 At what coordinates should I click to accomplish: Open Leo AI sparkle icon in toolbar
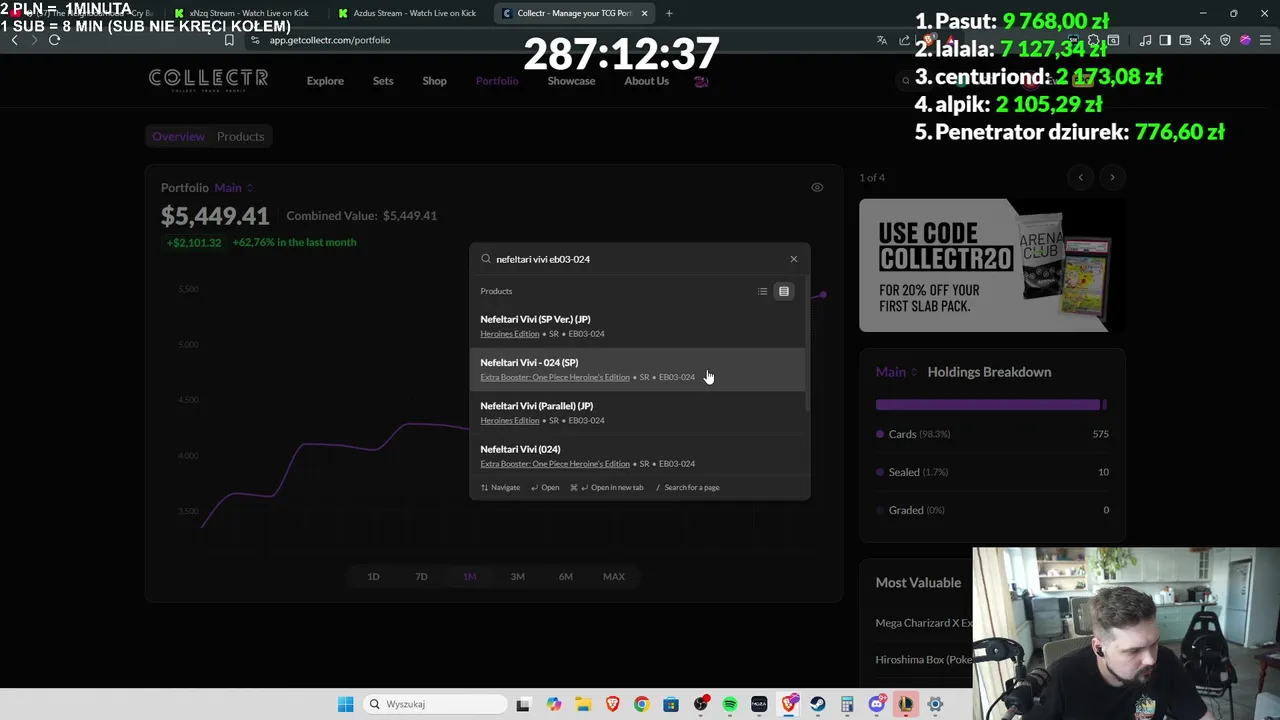[1205, 40]
